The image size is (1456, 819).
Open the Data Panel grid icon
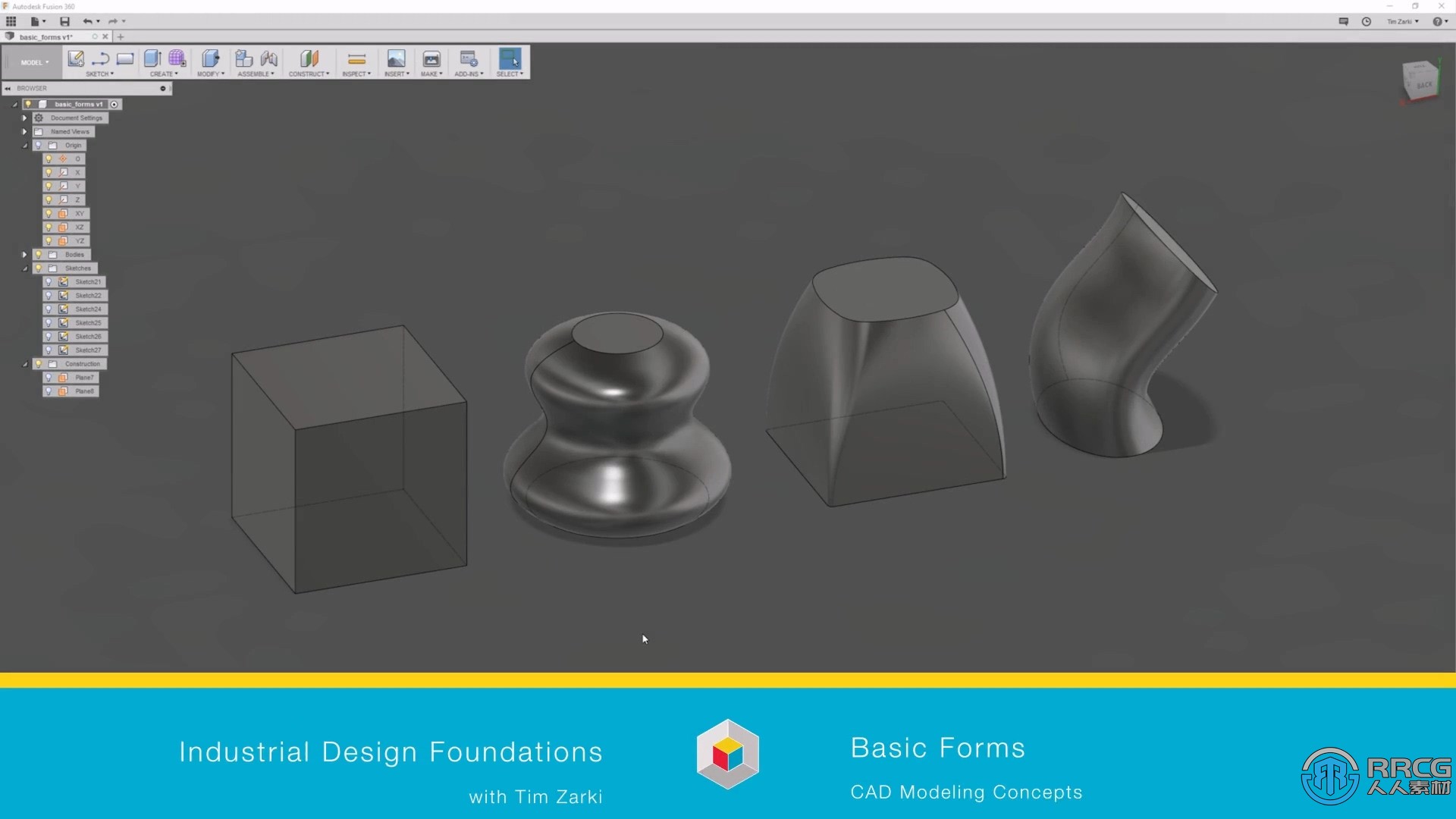tap(11, 21)
